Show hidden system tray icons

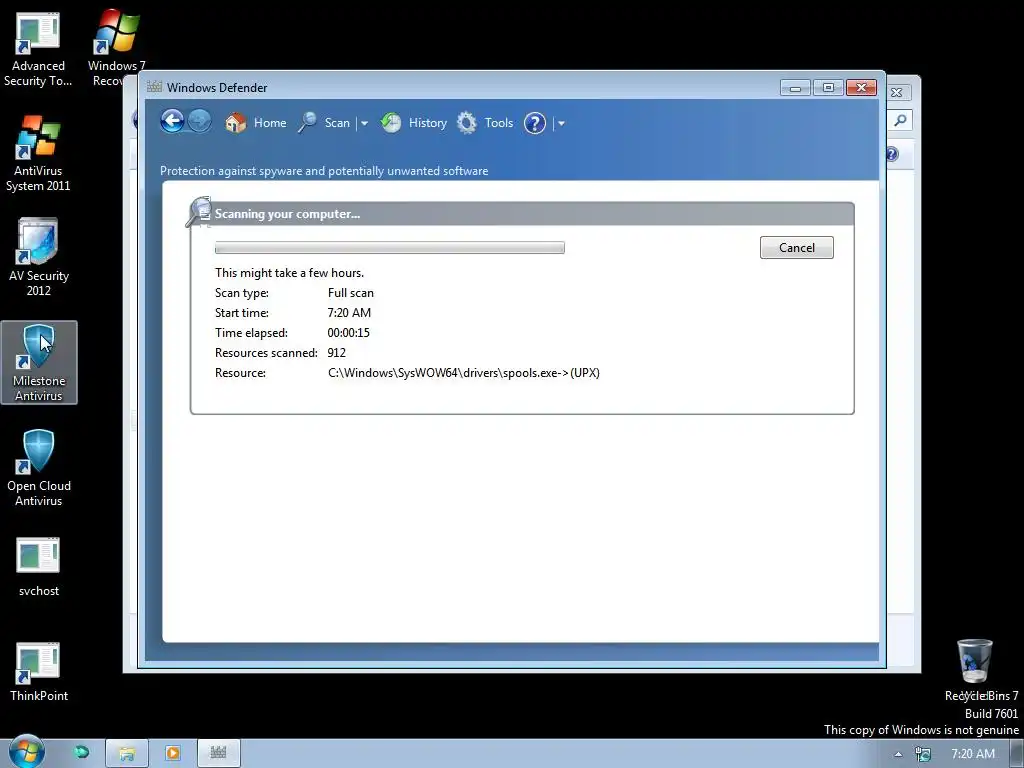click(x=898, y=754)
